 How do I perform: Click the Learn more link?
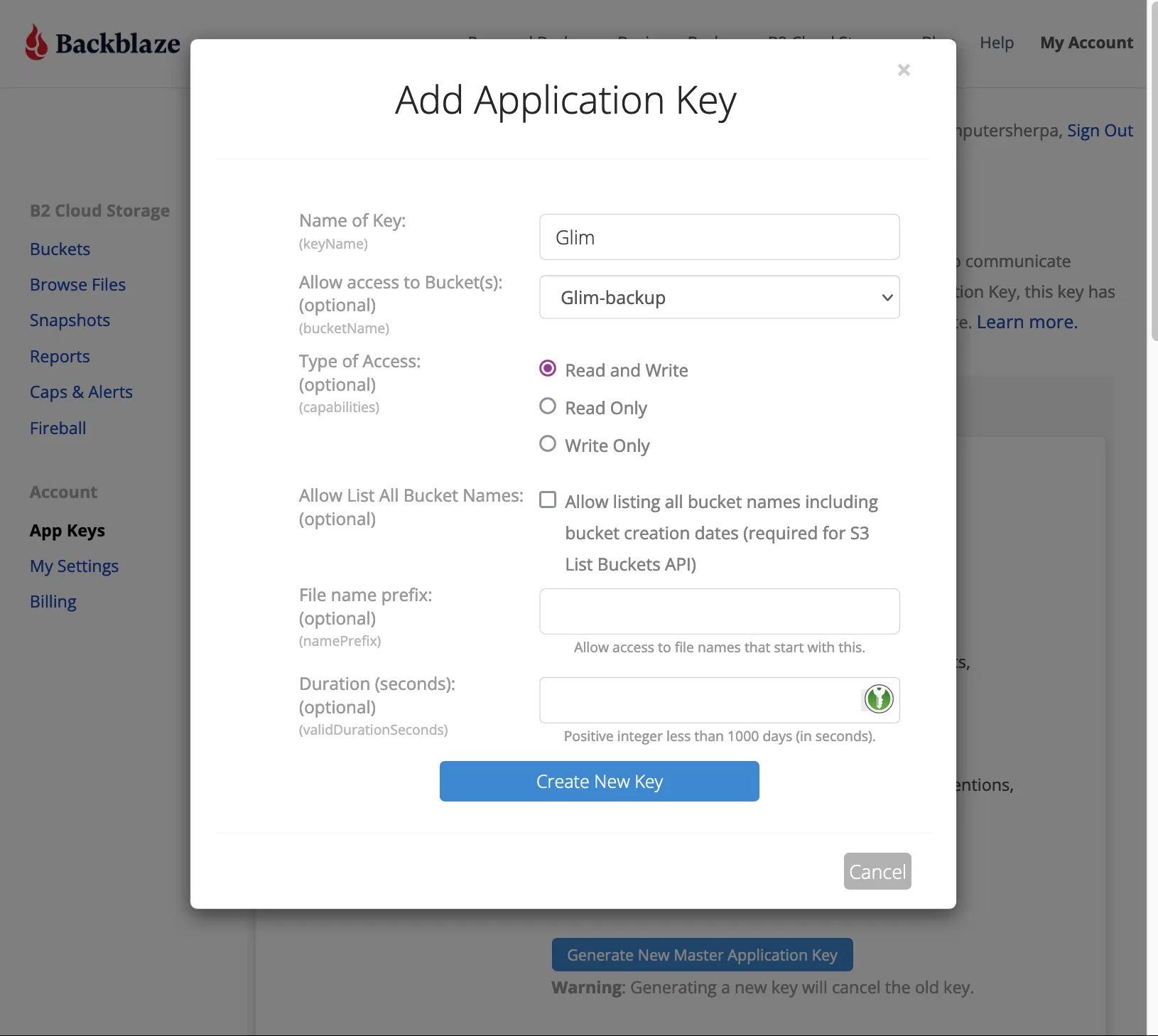point(1027,321)
